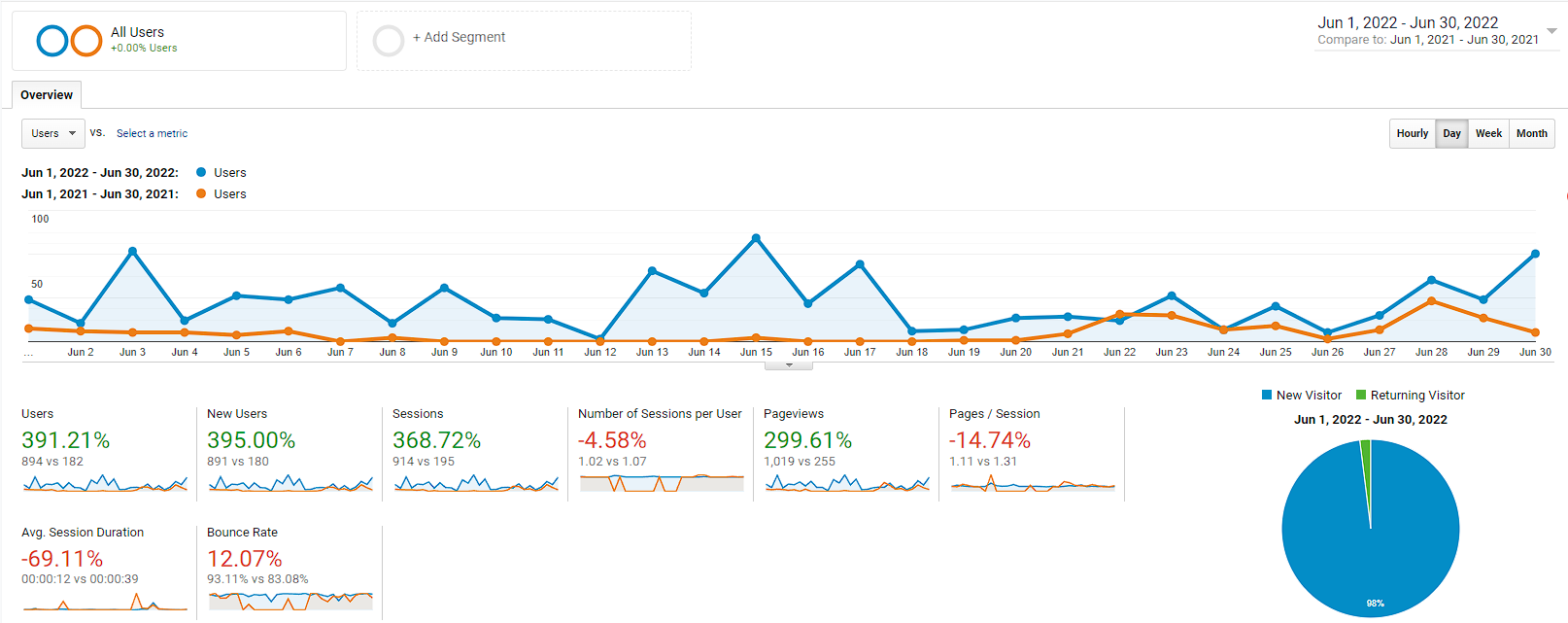
Task: Switch chart granularity to Week
Action: point(1488,133)
